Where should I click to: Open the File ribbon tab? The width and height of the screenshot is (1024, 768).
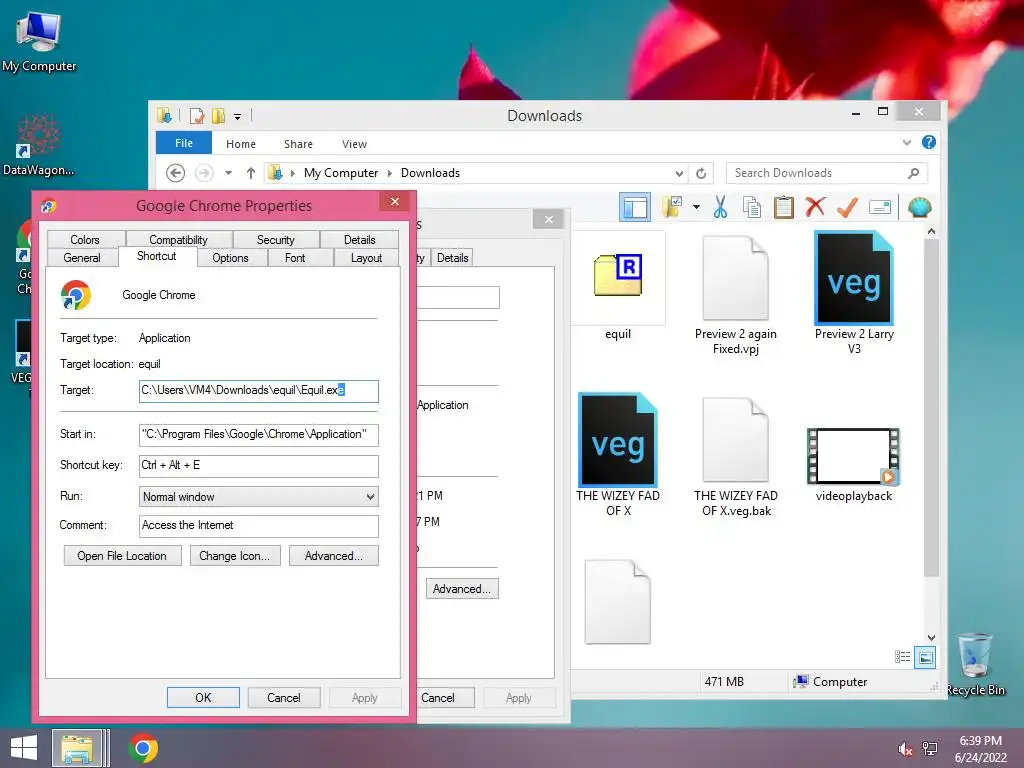coord(184,143)
